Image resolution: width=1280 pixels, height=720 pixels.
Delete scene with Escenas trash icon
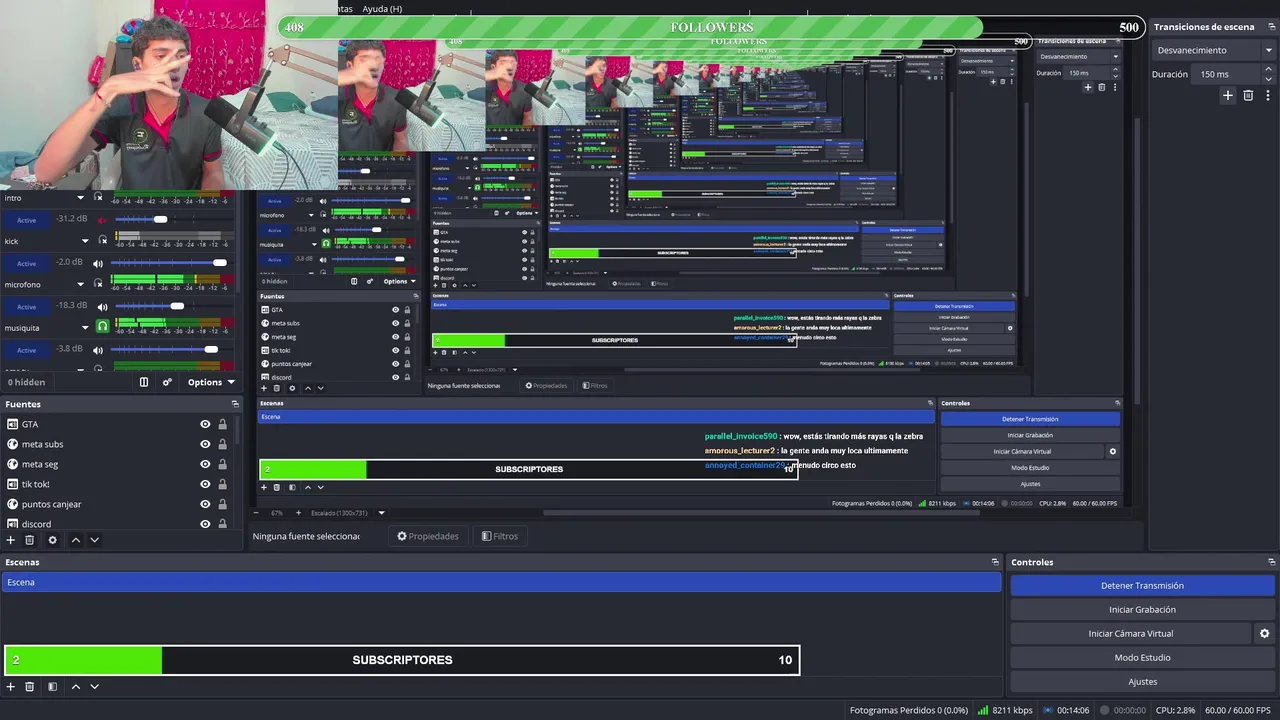tap(30, 687)
